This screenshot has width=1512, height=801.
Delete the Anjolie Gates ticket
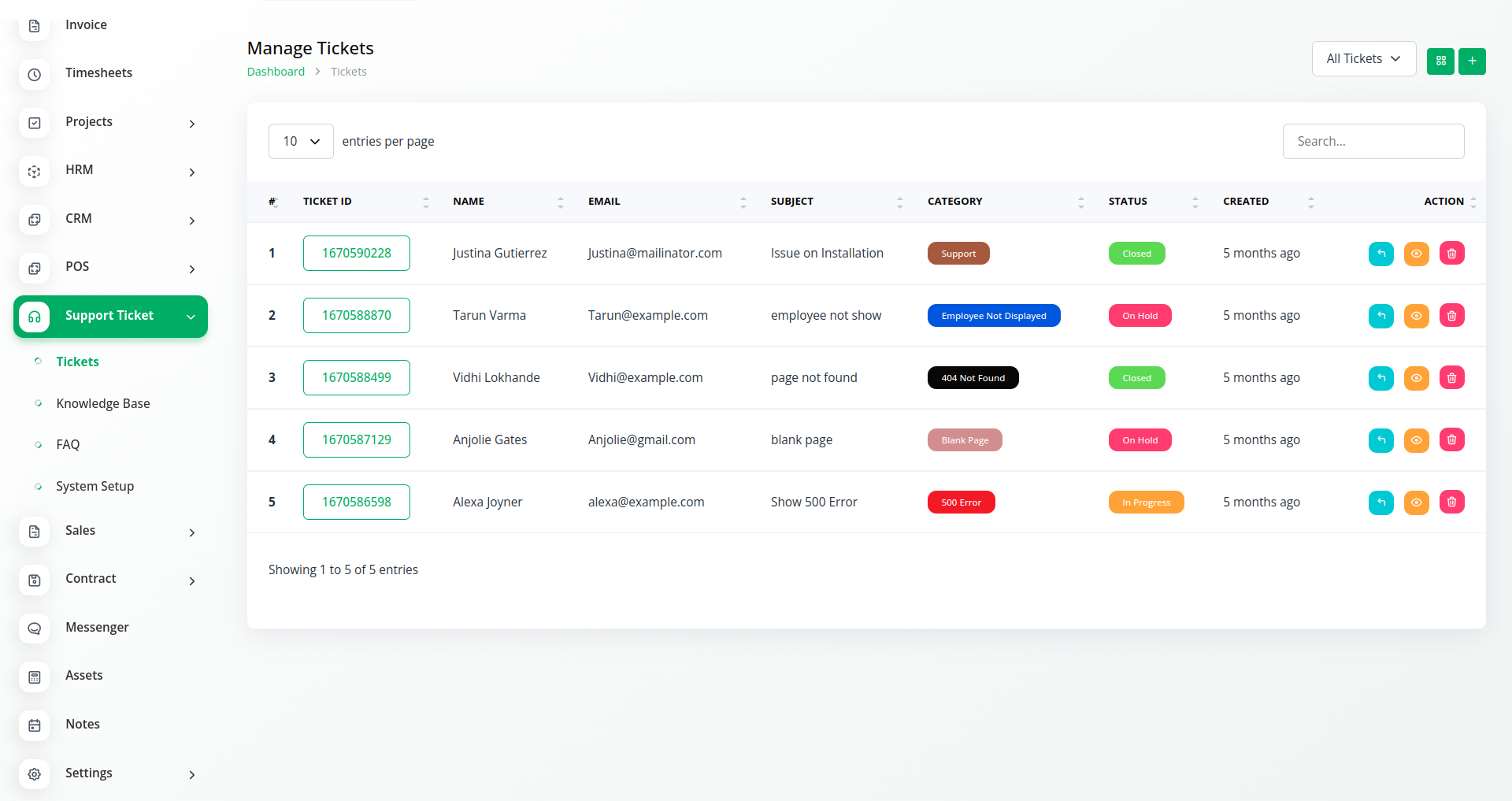[x=1451, y=440]
